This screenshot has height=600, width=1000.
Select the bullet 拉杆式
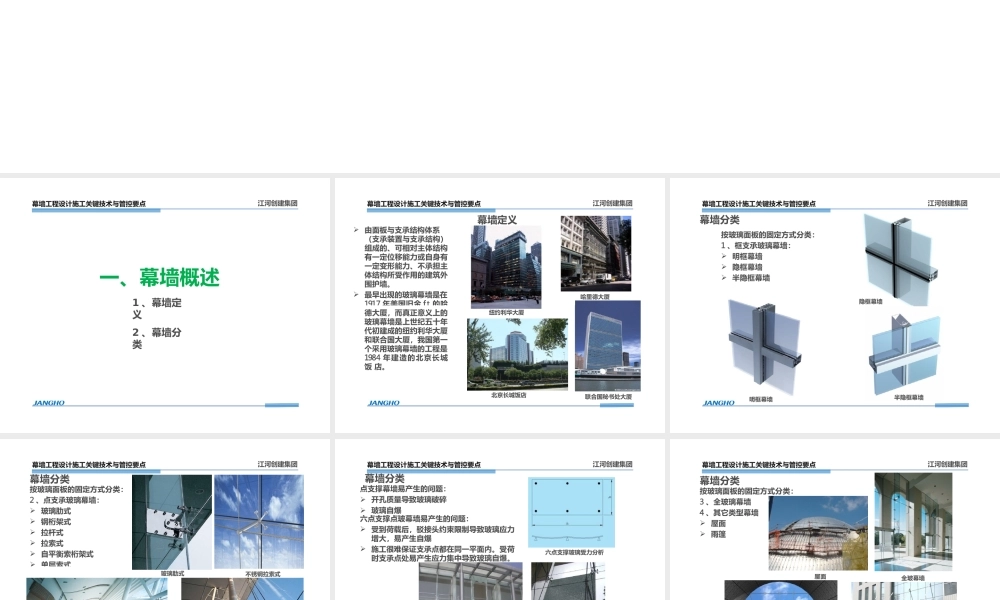click(52, 532)
